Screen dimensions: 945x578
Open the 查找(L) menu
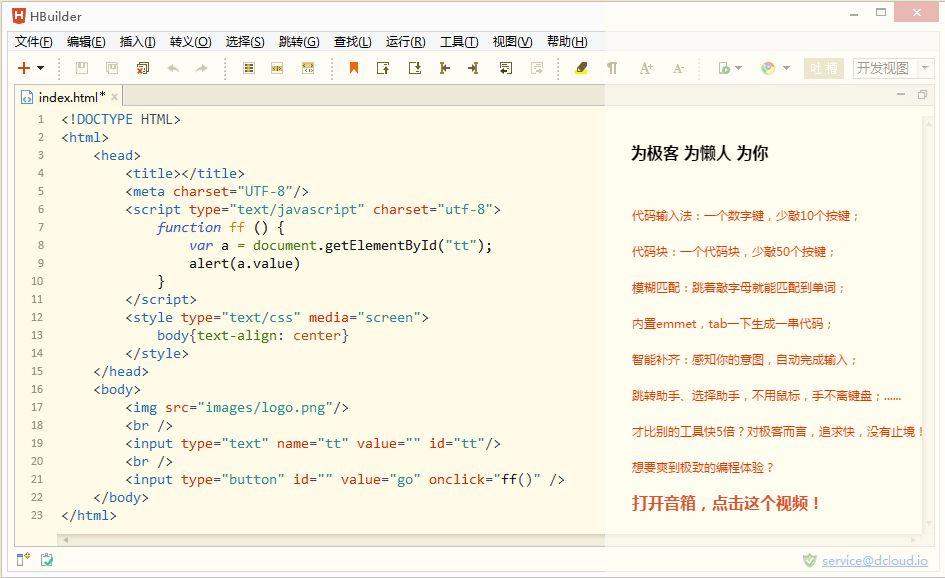(353, 42)
